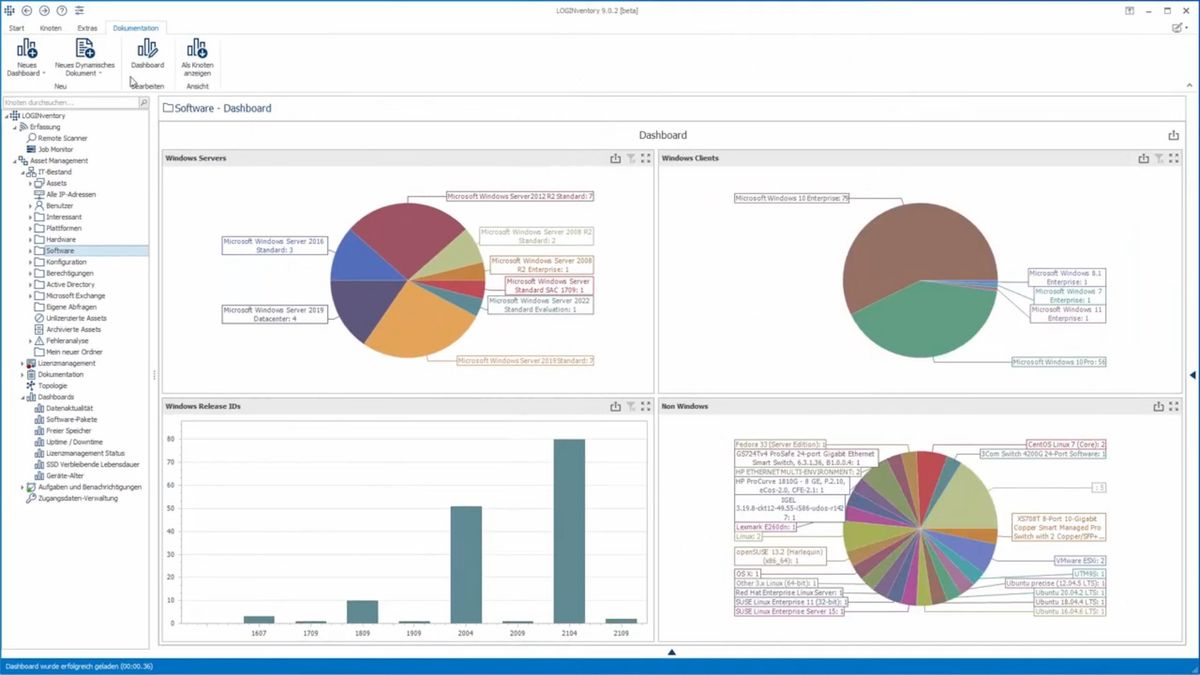The width and height of the screenshot is (1200, 675).
Task: Click the 2004 bar in Release IDs chart
Action: (x=466, y=564)
